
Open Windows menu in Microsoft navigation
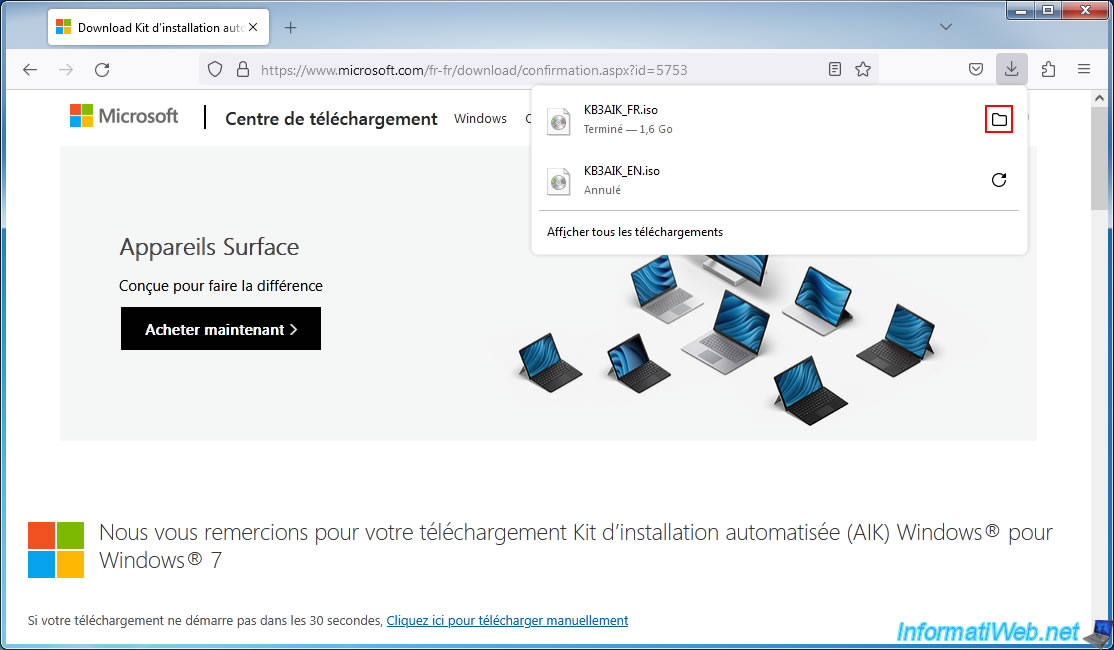tap(480, 118)
